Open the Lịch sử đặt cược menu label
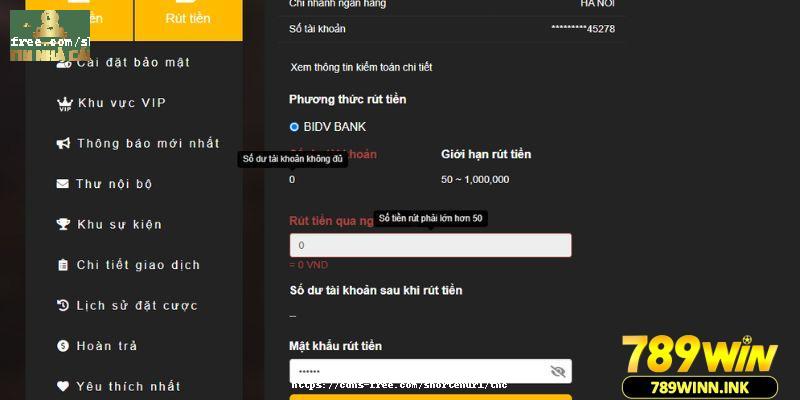Image resolution: width=800 pixels, height=400 pixels. point(137,306)
